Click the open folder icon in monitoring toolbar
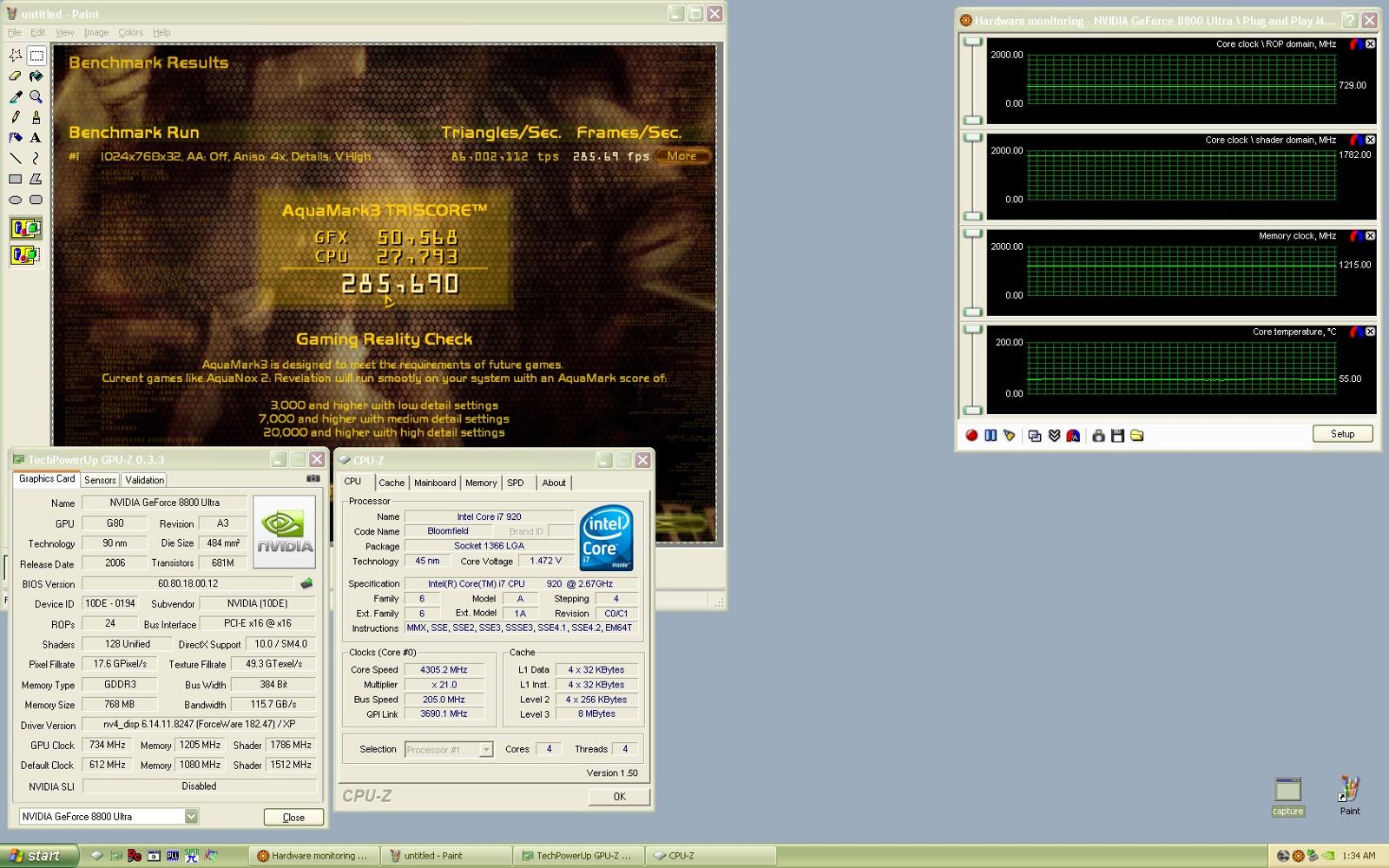 click(1136, 435)
